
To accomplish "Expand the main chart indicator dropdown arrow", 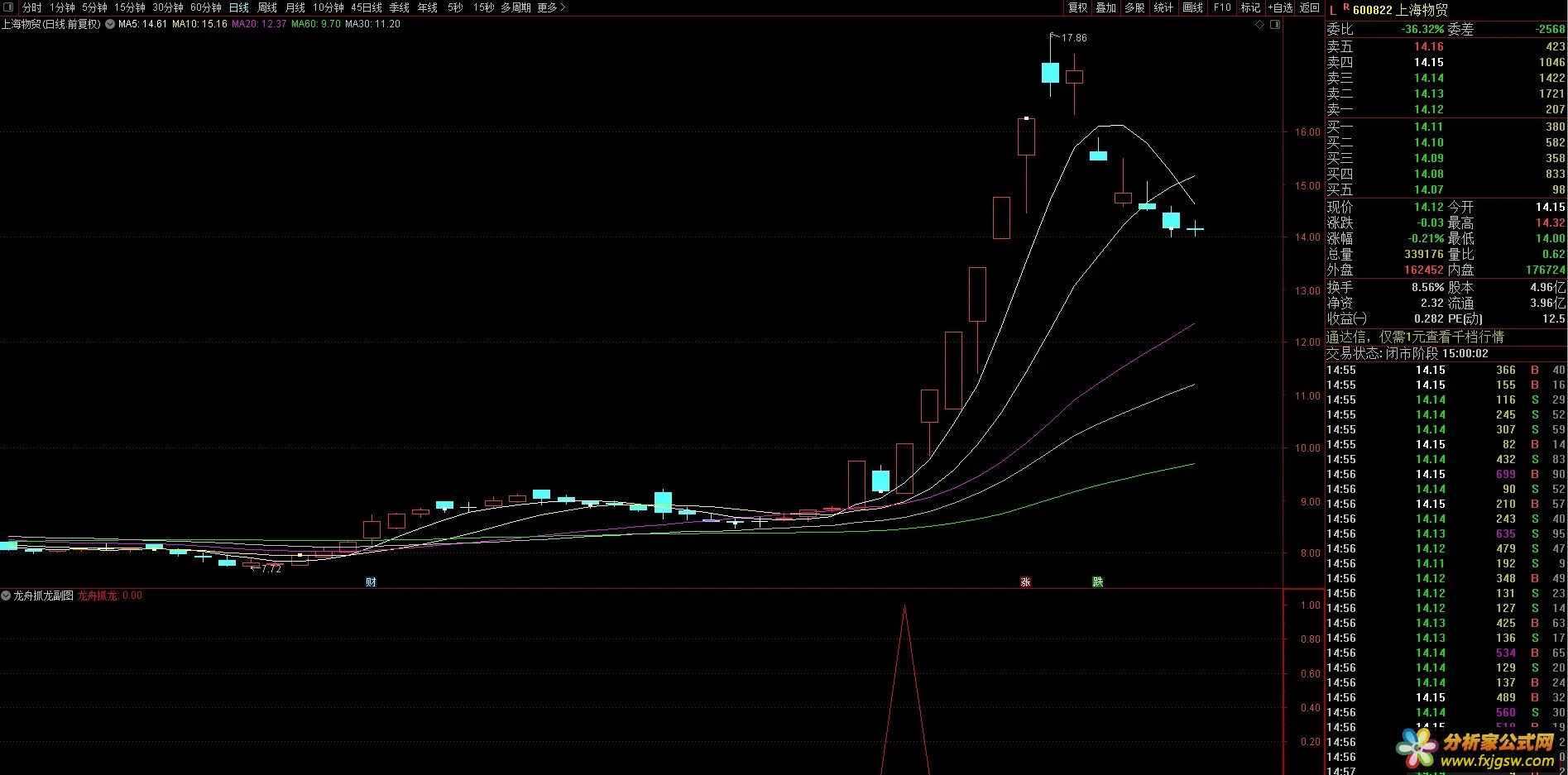I will coord(110,24).
